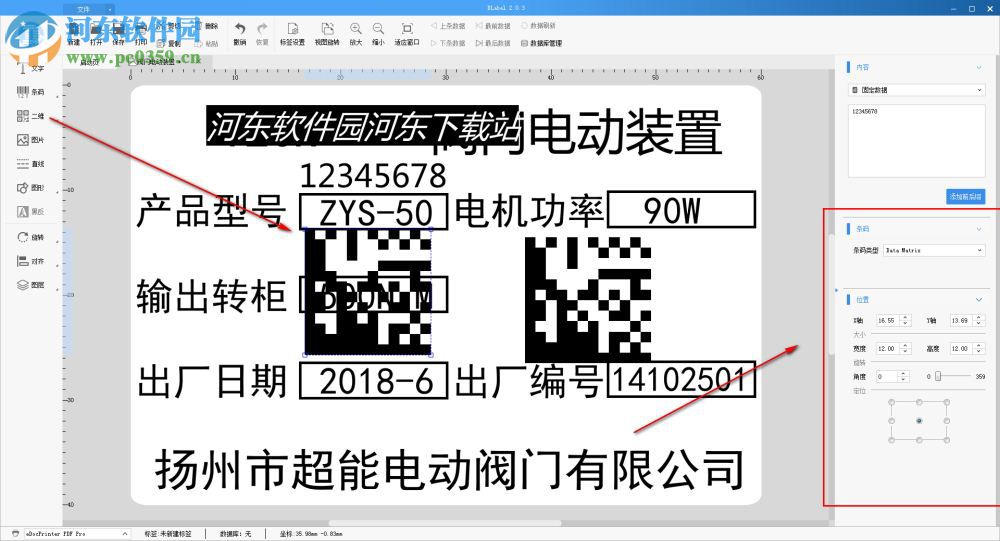
Task: Click the Paste (粘贴) toolbar item
Action: click(207, 43)
